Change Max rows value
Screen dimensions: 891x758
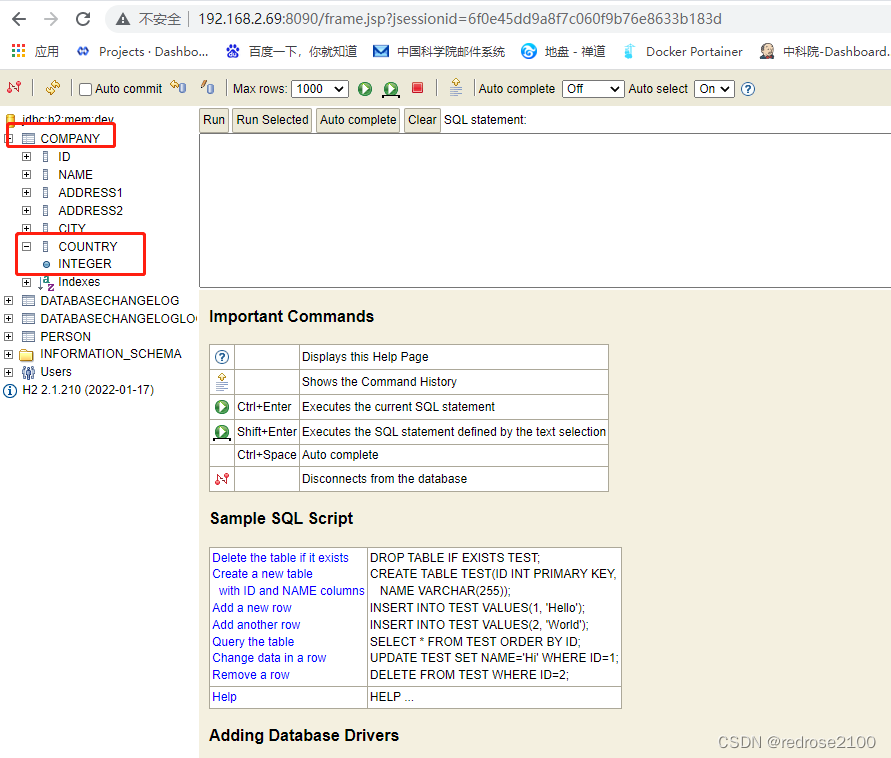pyautogui.click(x=319, y=89)
